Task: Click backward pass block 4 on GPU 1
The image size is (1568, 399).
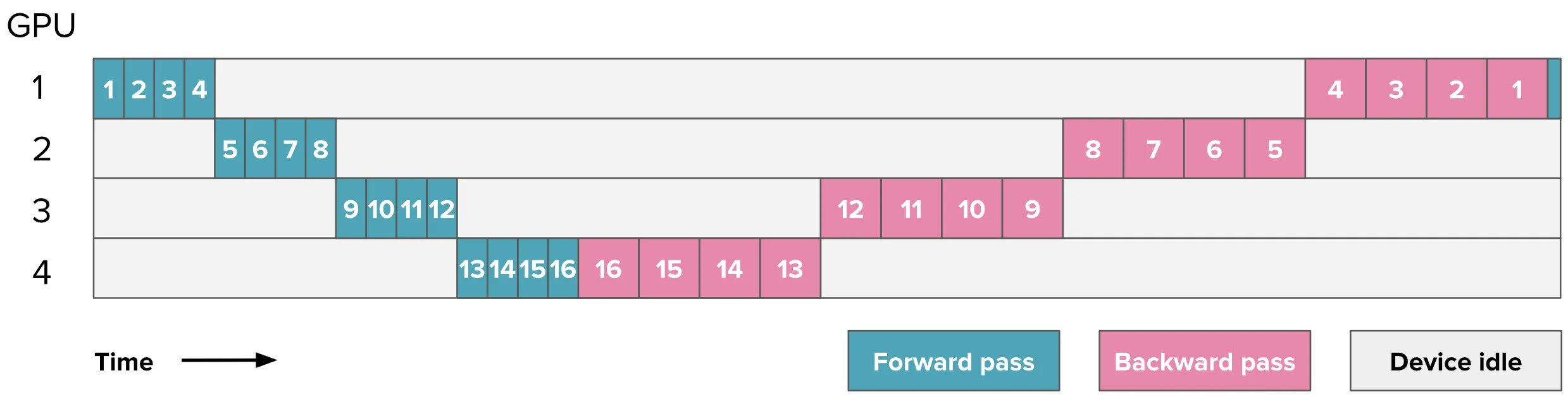Action: coord(1335,89)
